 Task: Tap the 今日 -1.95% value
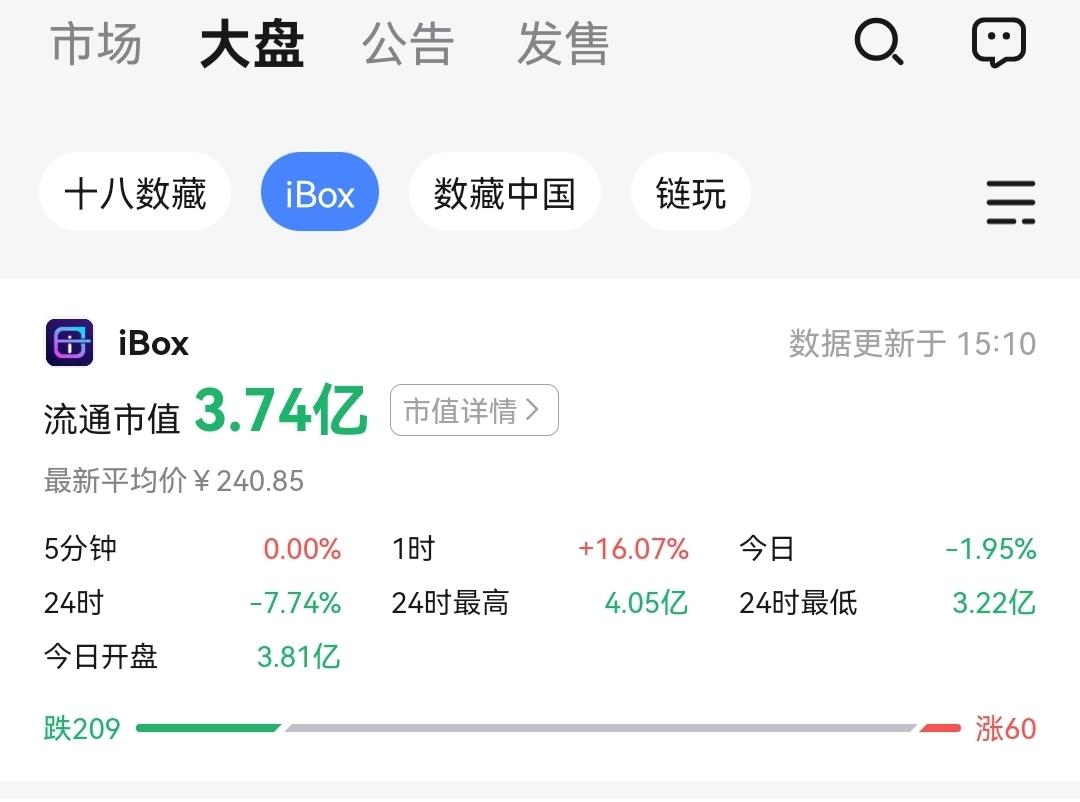[990, 549]
